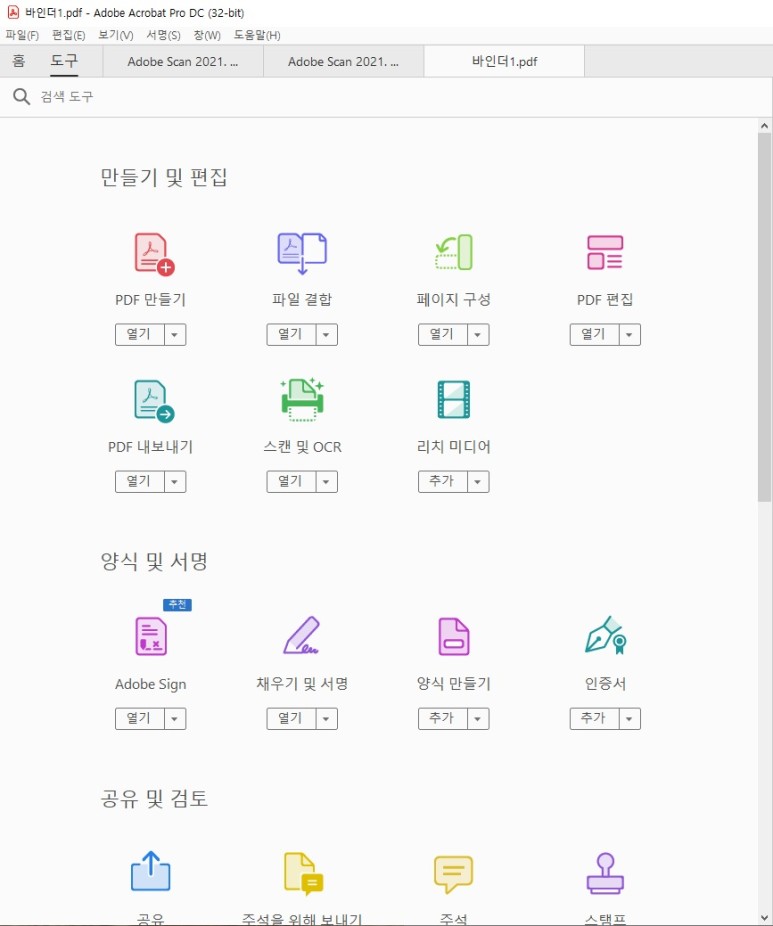Click 열기 button under PDF 내보내기

click(x=139, y=482)
